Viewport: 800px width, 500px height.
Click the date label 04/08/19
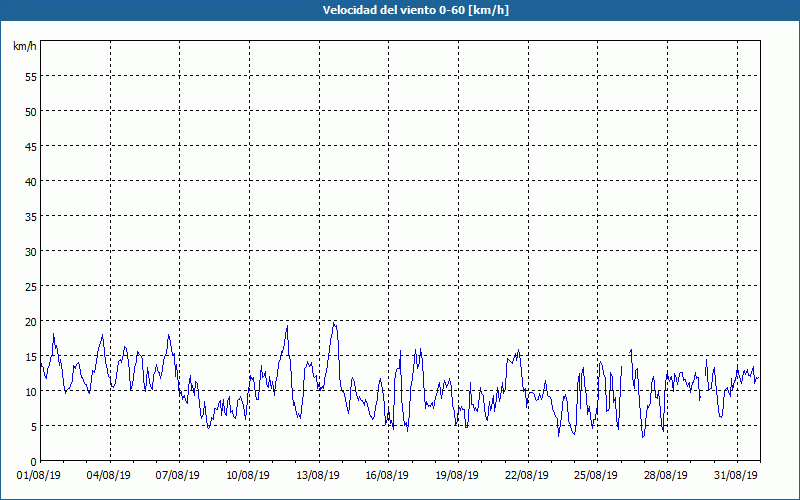pos(109,476)
